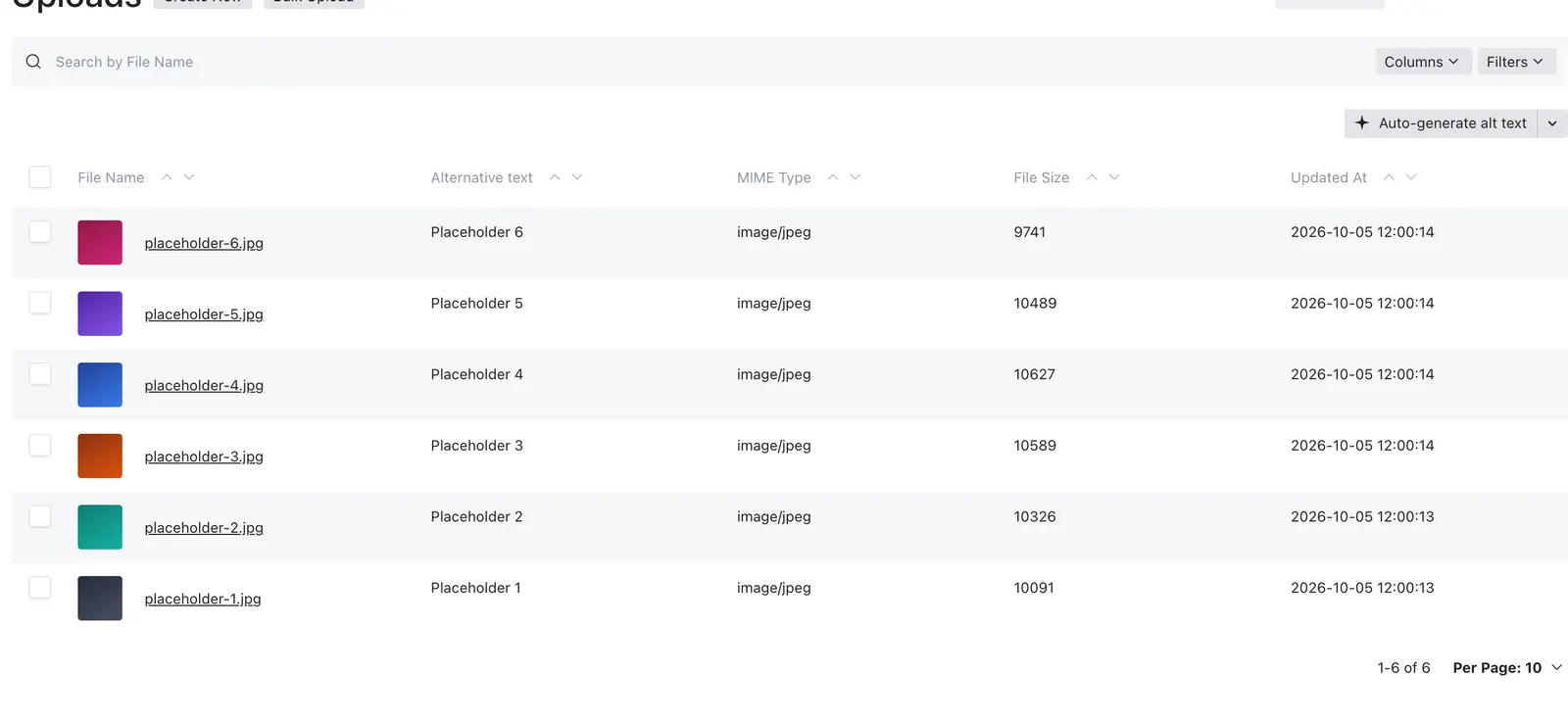The width and height of the screenshot is (1568, 723).
Task: Open the placeholder-4.jpg link
Action: [204, 386]
